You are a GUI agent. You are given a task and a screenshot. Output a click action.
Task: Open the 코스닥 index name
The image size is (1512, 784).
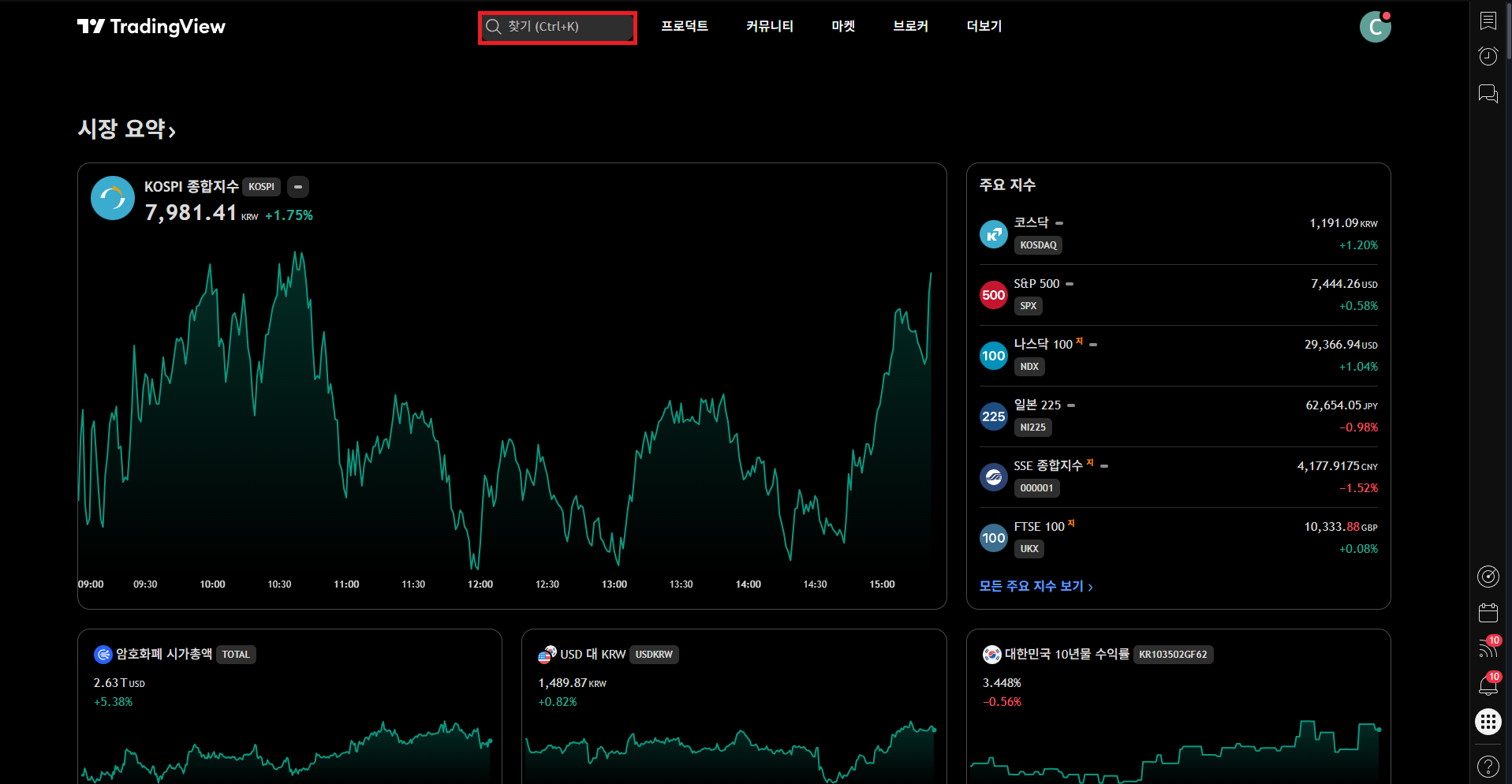1031,222
